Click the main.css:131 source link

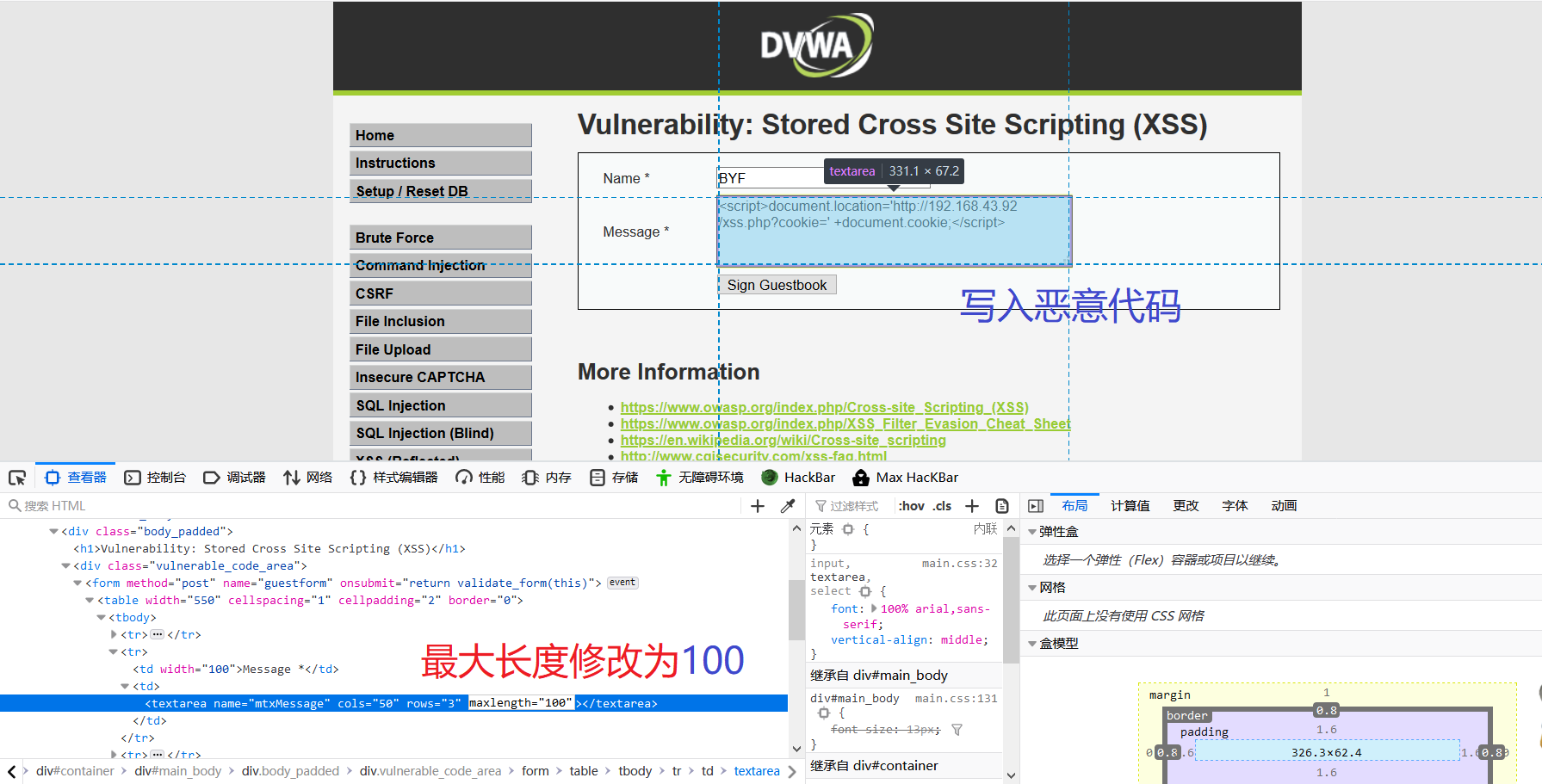[x=956, y=699]
